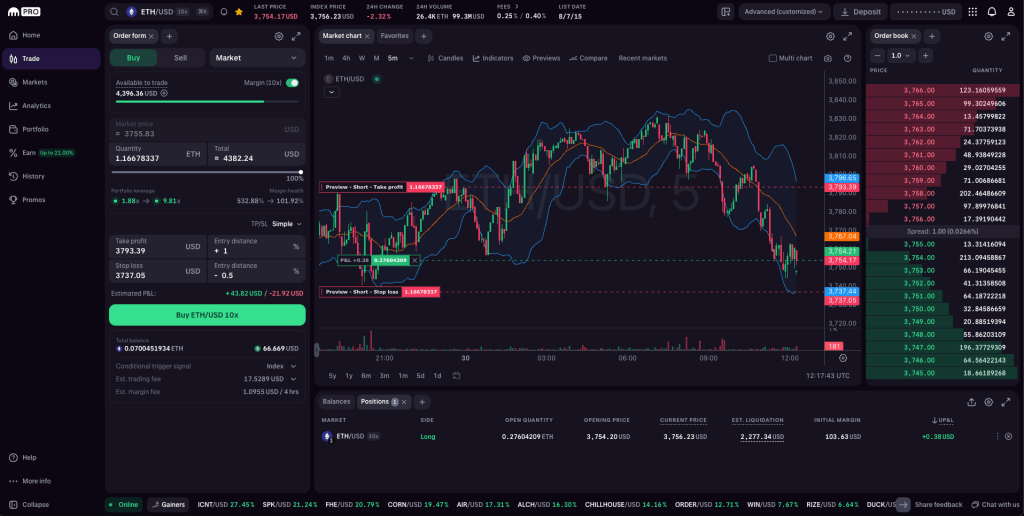Viewport: 1024px width, 516px height.
Task: Toggle the Margin (10x) switch
Action: pyautogui.click(x=293, y=83)
